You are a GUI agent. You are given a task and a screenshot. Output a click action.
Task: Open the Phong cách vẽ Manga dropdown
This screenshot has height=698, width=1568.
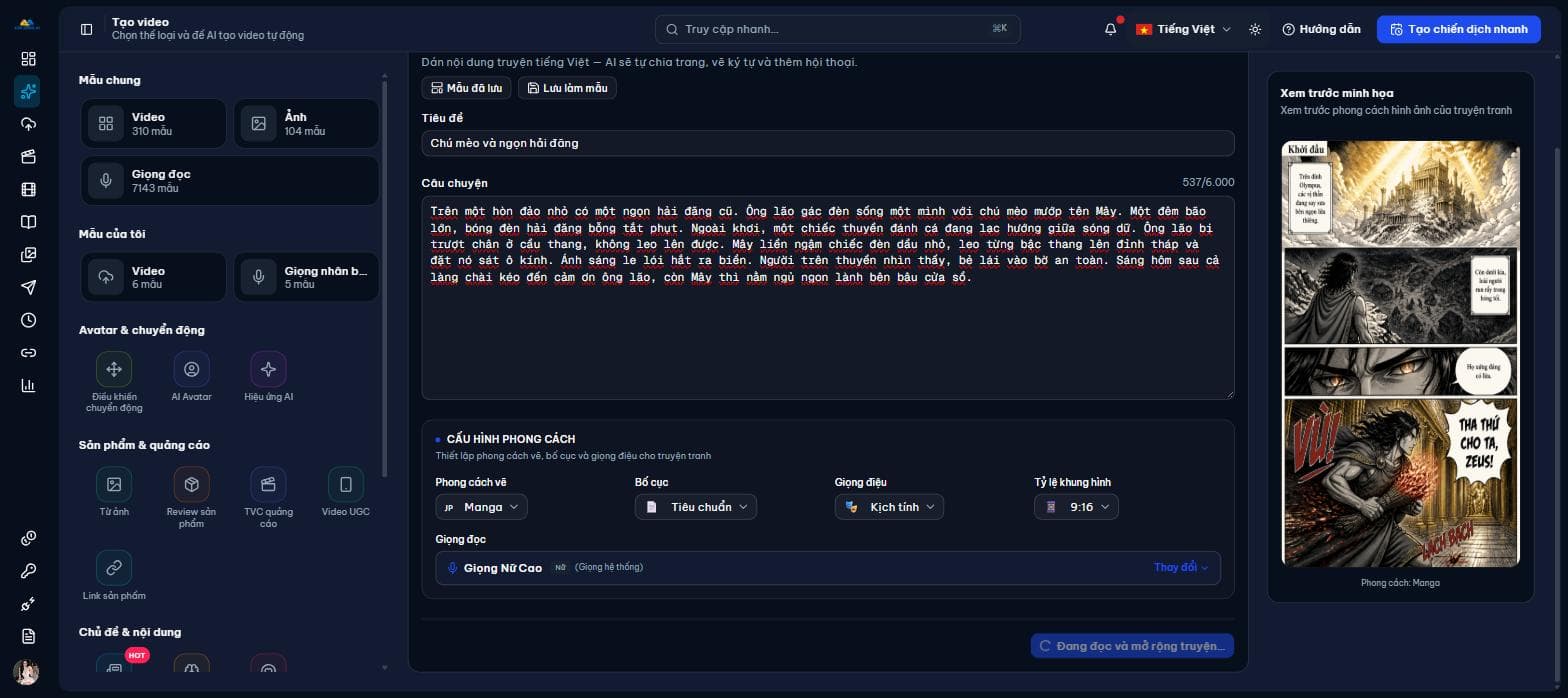coord(481,507)
